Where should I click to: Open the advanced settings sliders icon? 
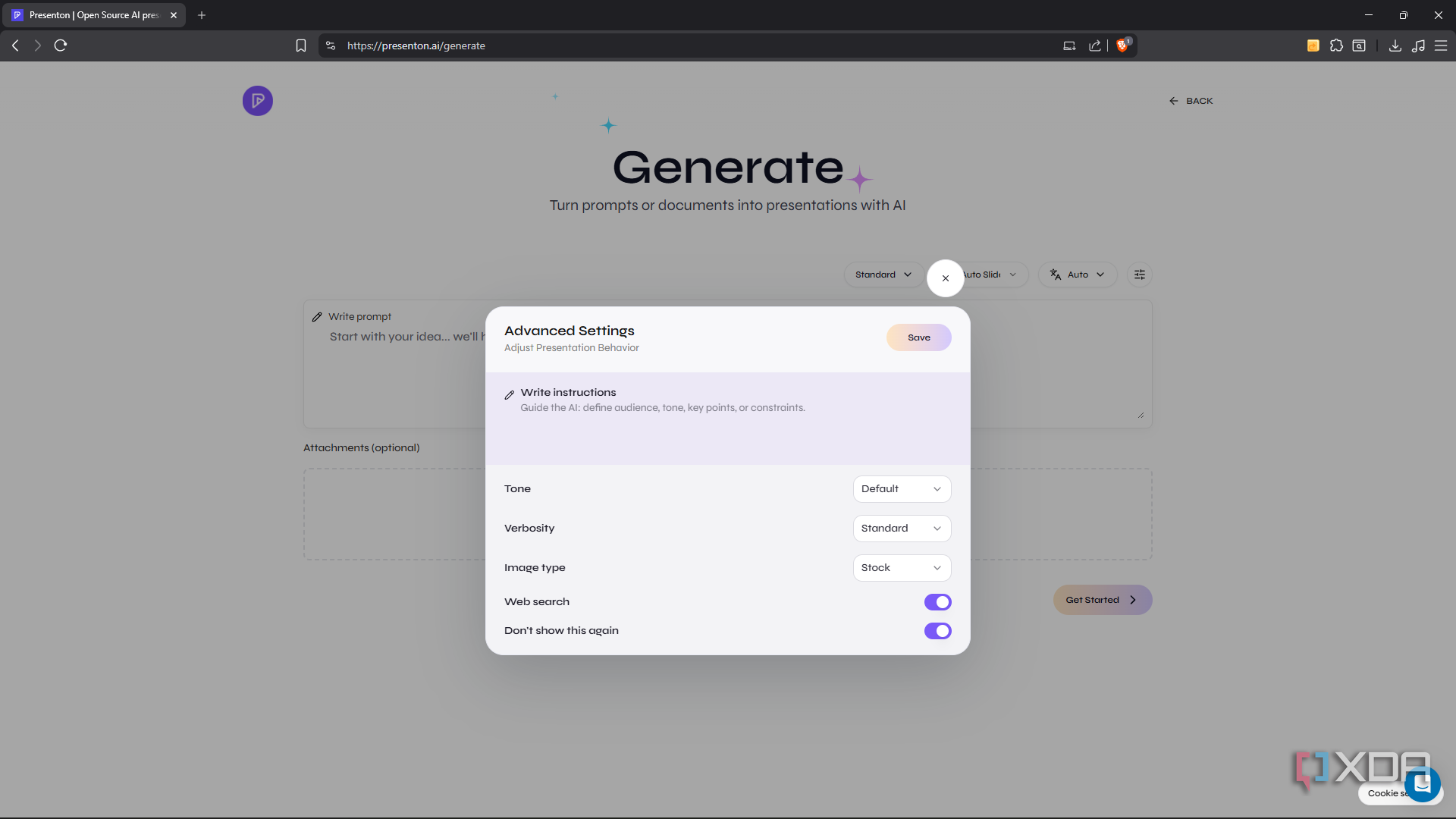tap(1140, 275)
